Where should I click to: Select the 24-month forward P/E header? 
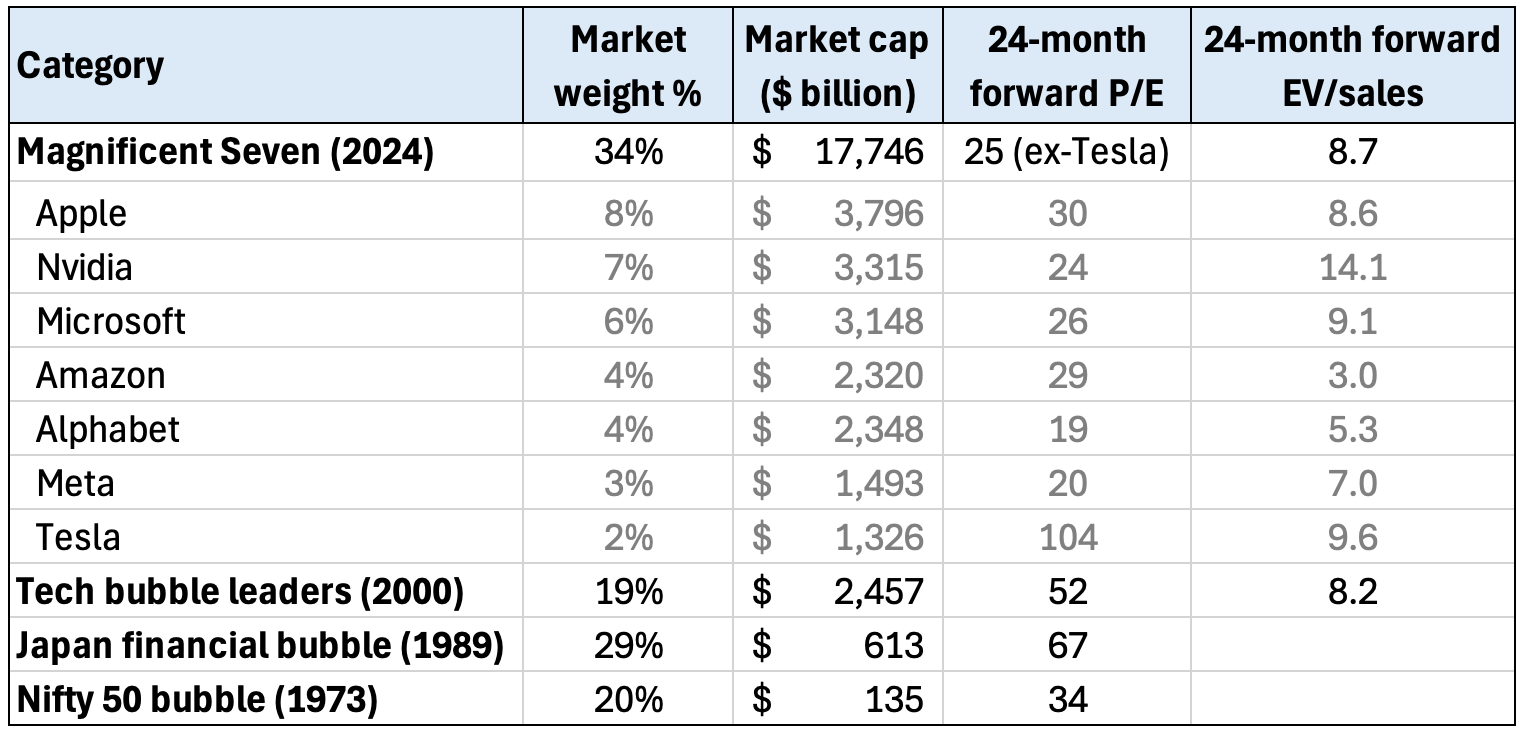(x=1067, y=66)
